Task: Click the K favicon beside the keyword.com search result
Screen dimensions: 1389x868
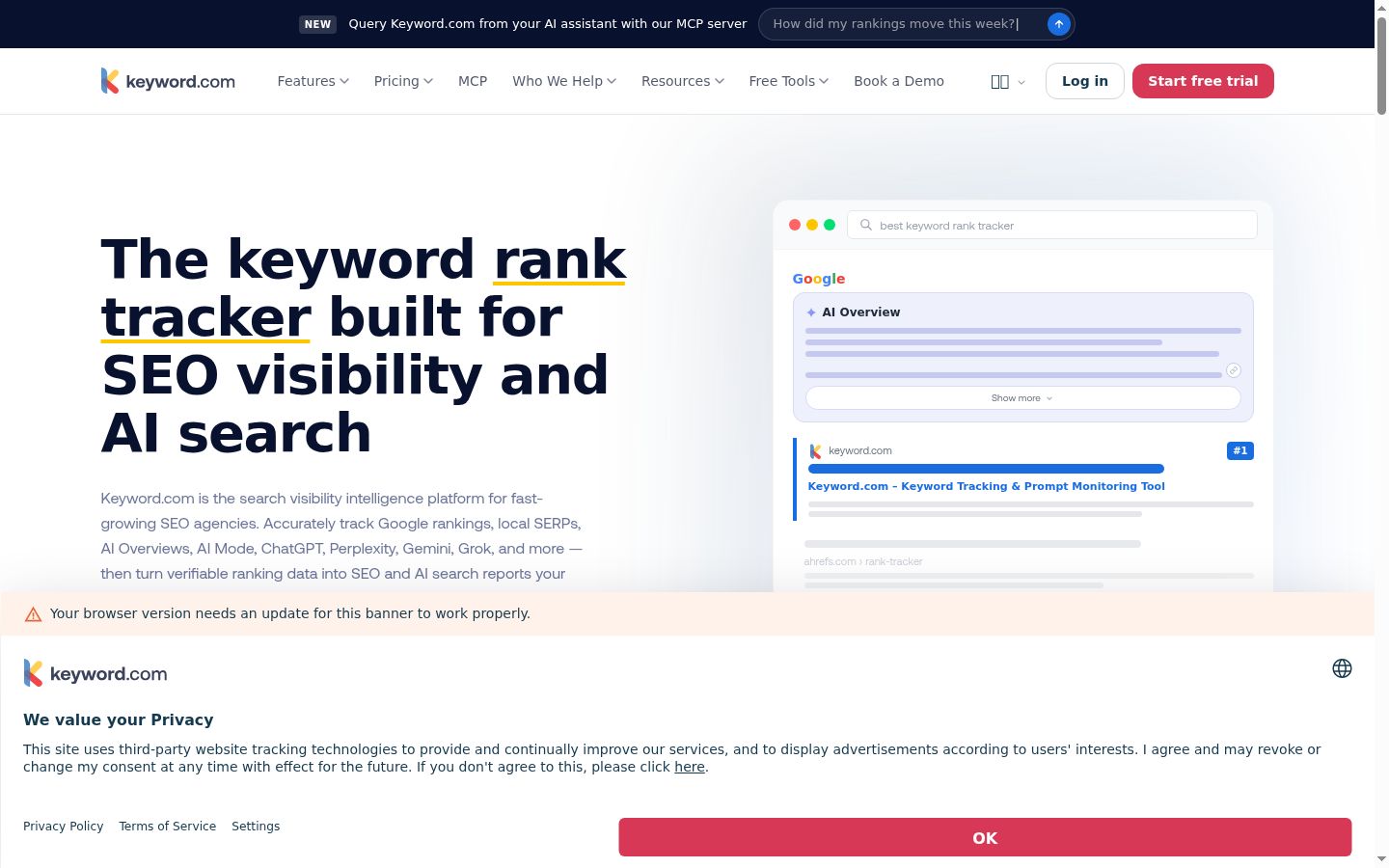Action: tap(815, 450)
